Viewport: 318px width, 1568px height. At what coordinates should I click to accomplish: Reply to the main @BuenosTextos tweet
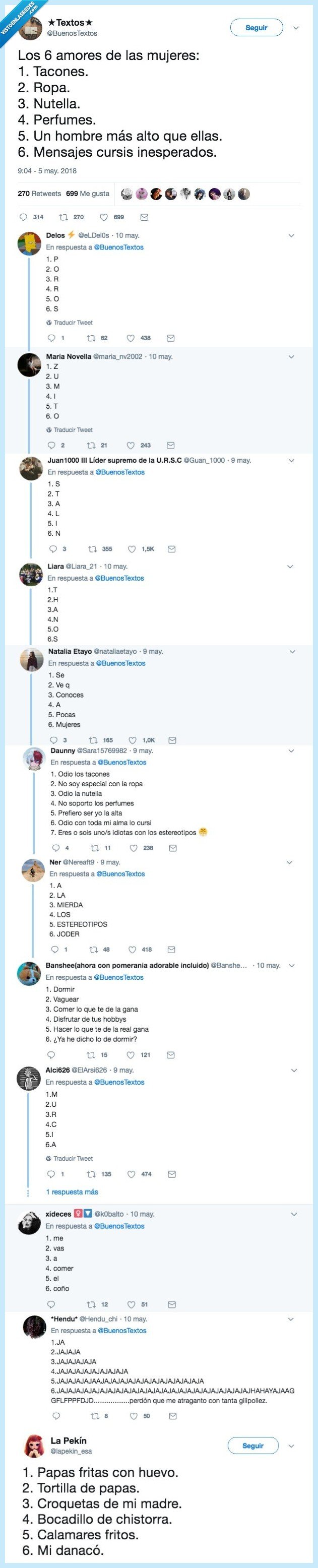point(24,216)
